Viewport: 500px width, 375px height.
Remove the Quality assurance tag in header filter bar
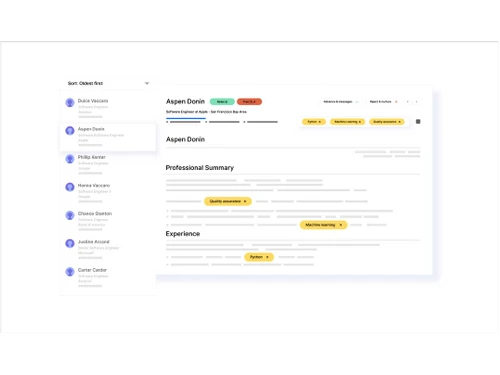pos(399,122)
